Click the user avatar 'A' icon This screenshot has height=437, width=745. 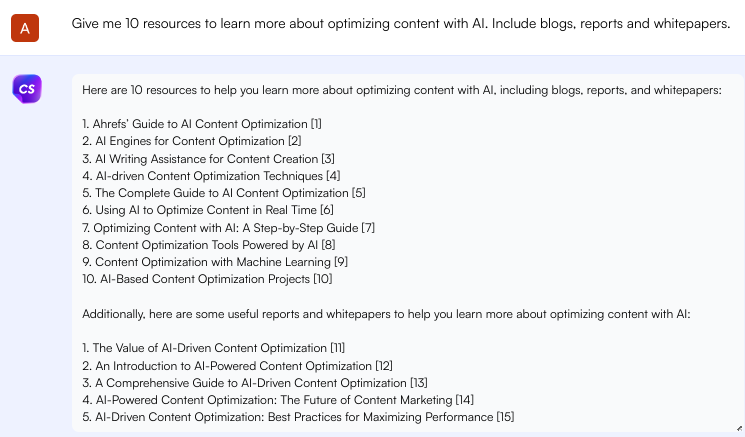25,28
